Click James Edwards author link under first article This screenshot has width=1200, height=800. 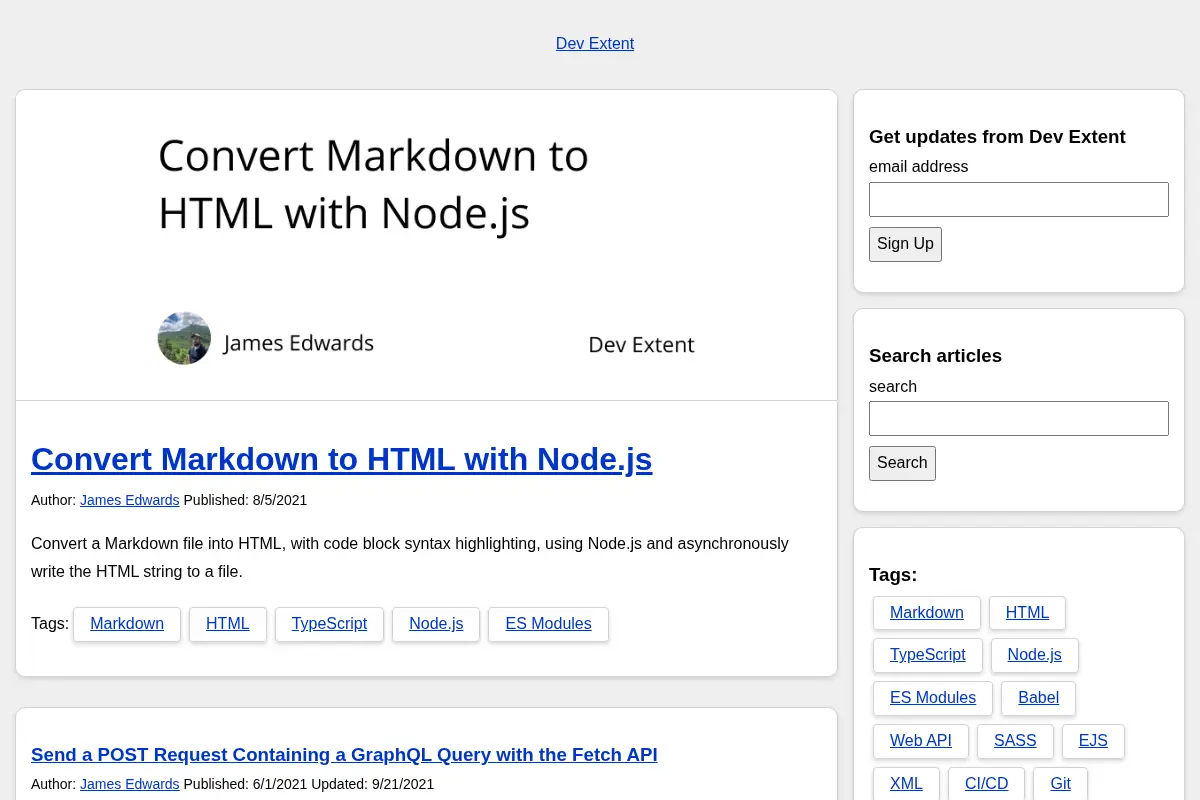tap(130, 500)
